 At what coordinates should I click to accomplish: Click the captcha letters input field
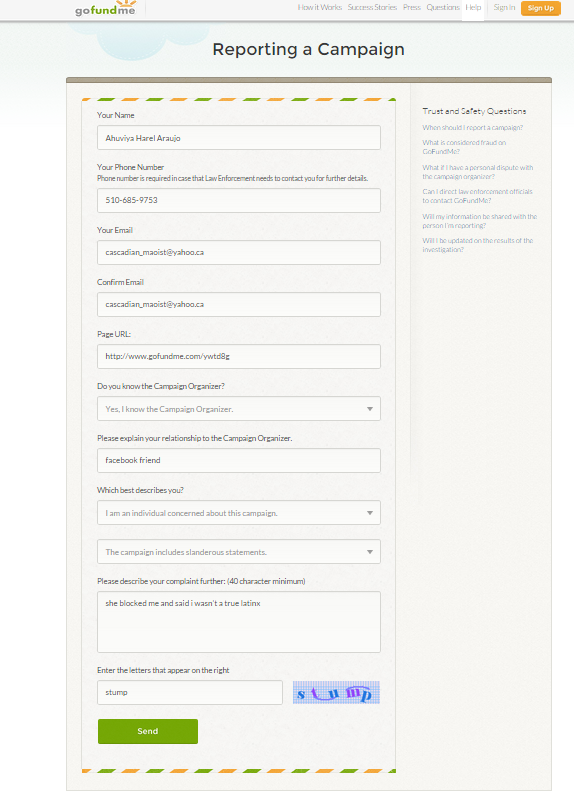pos(190,692)
